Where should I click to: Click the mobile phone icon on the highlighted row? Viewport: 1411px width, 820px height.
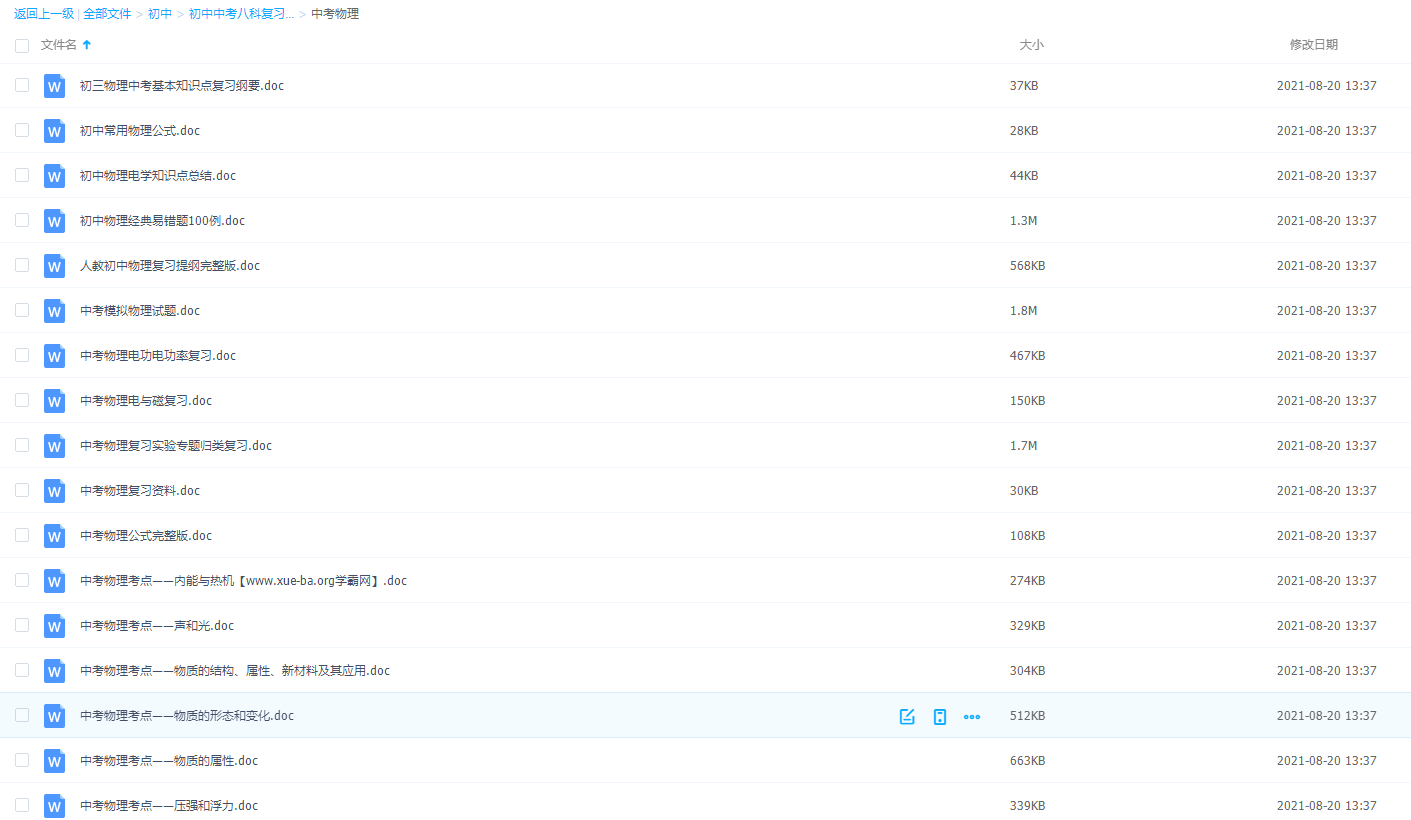[939, 716]
